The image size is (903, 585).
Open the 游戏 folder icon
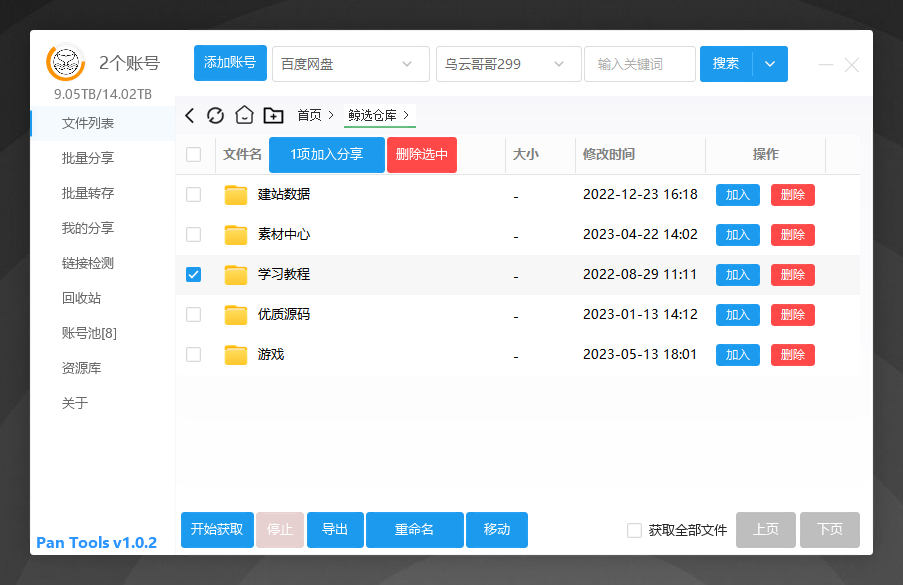click(x=235, y=354)
